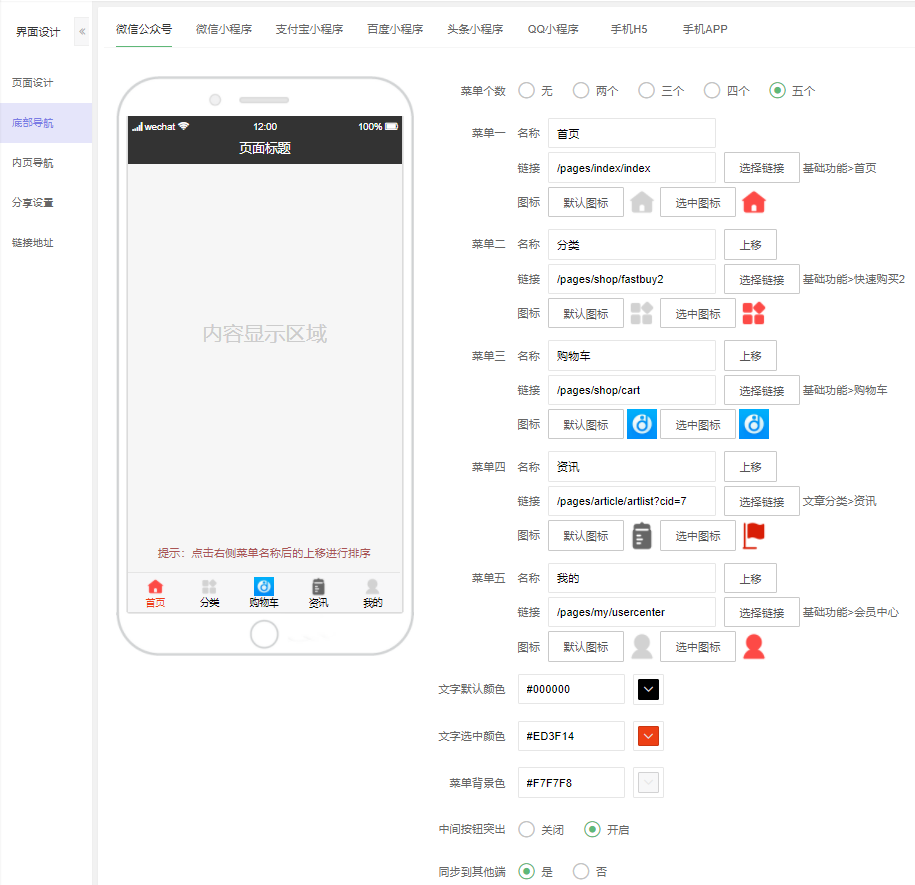Click the menu five name input field
This screenshot has width=915, height=885.
pos(631,578)
